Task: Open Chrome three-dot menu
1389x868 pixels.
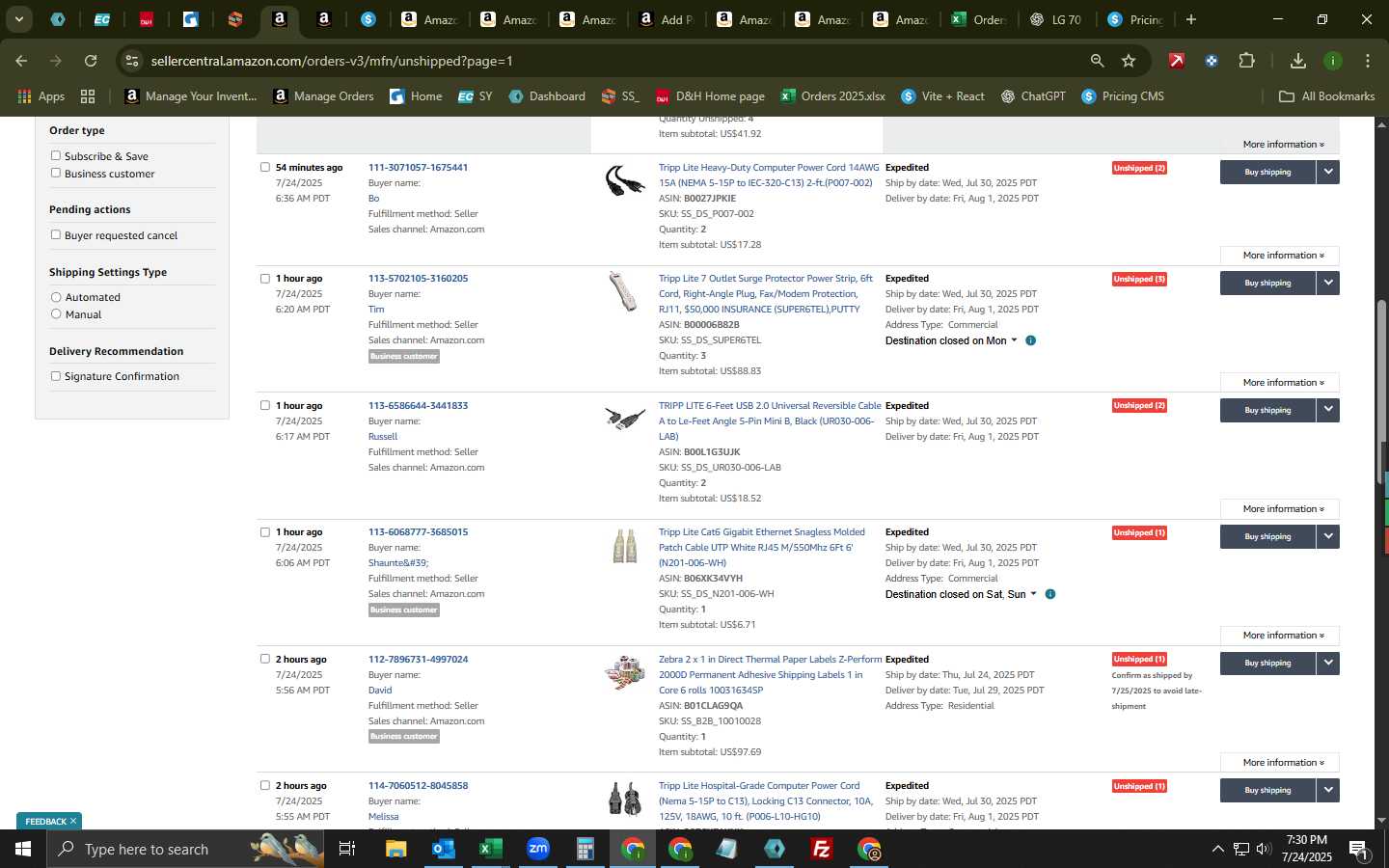Action: [1367, 61]
